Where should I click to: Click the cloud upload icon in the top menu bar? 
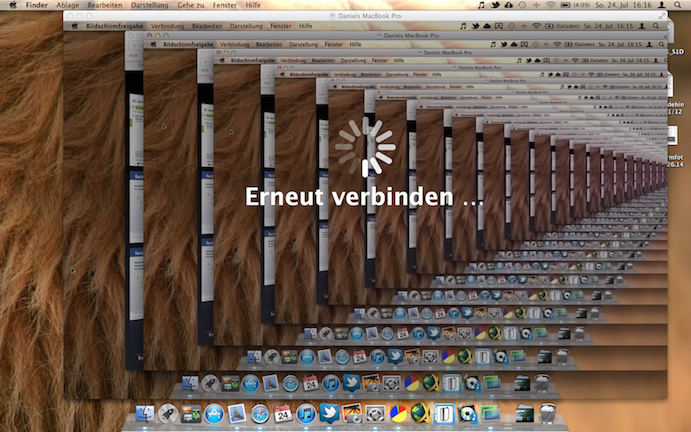click(x=509, y=5)
